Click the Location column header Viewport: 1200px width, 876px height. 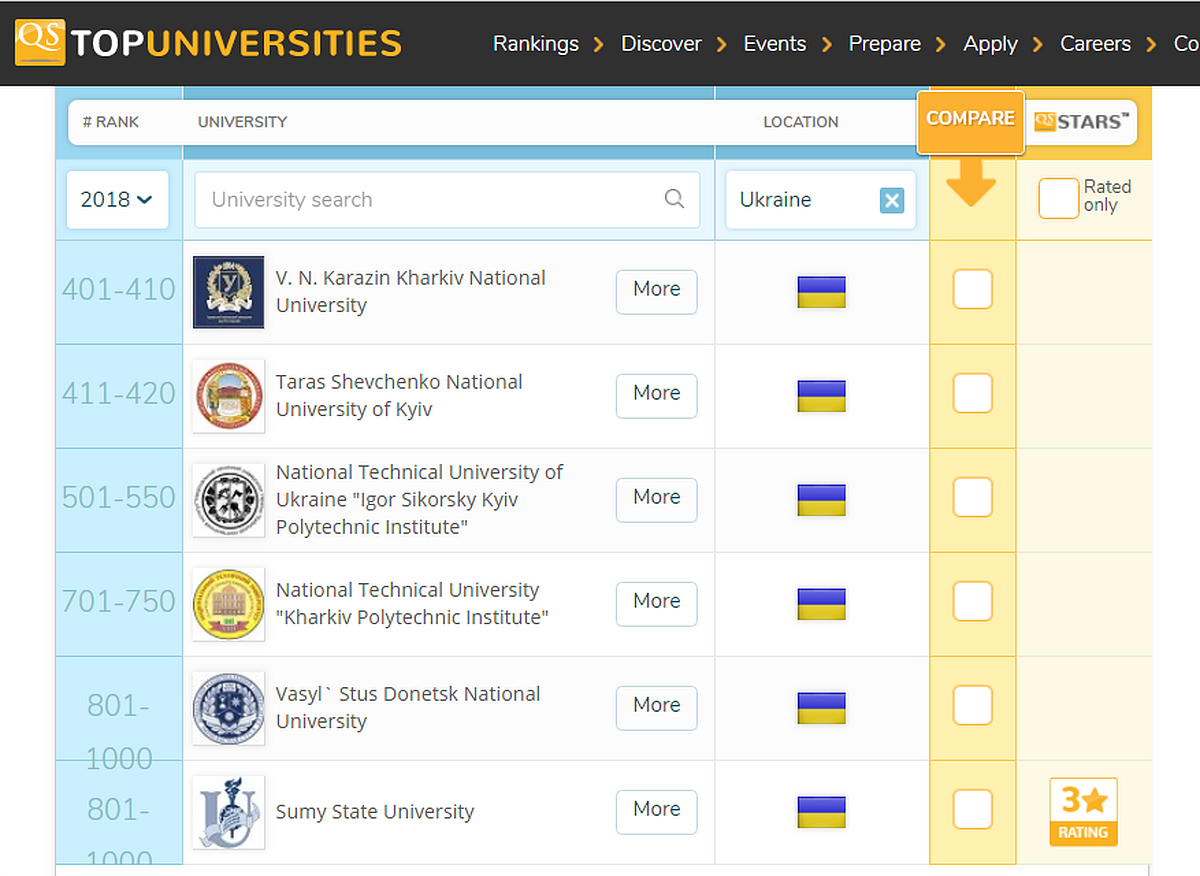(x=801, y=122)
